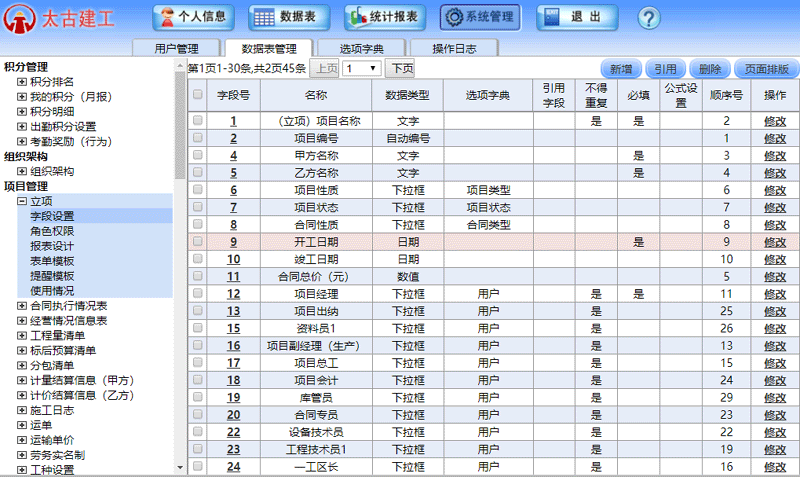Screen dimensions: 800x477
Task: Select 角色权限 under 立项
Action: click(52, 231)
